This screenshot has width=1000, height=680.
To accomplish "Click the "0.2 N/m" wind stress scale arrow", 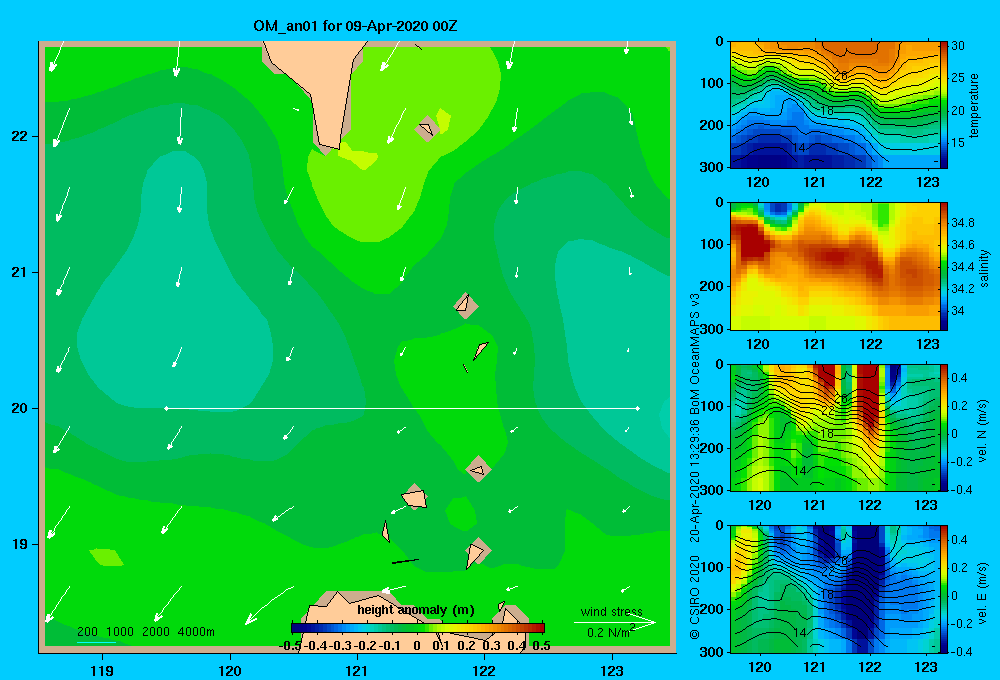I will point(614,623).
